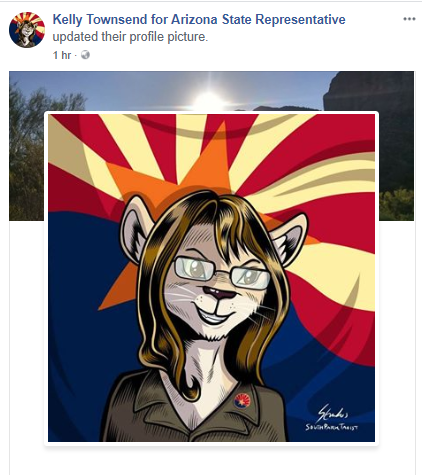Click the trees on cover photo's left
The height and width of the screenshot is (475, 422).
coord(28,150)
